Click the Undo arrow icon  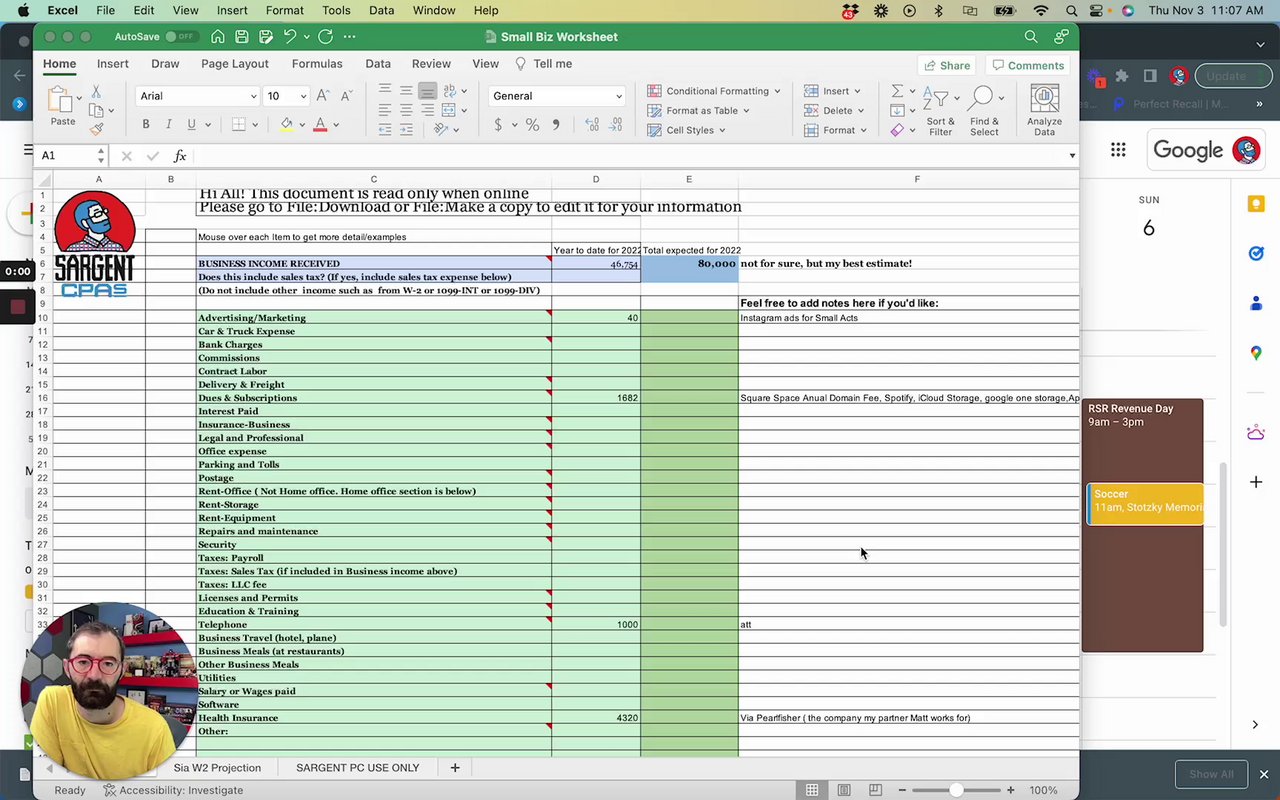click(x=290, y=37)
